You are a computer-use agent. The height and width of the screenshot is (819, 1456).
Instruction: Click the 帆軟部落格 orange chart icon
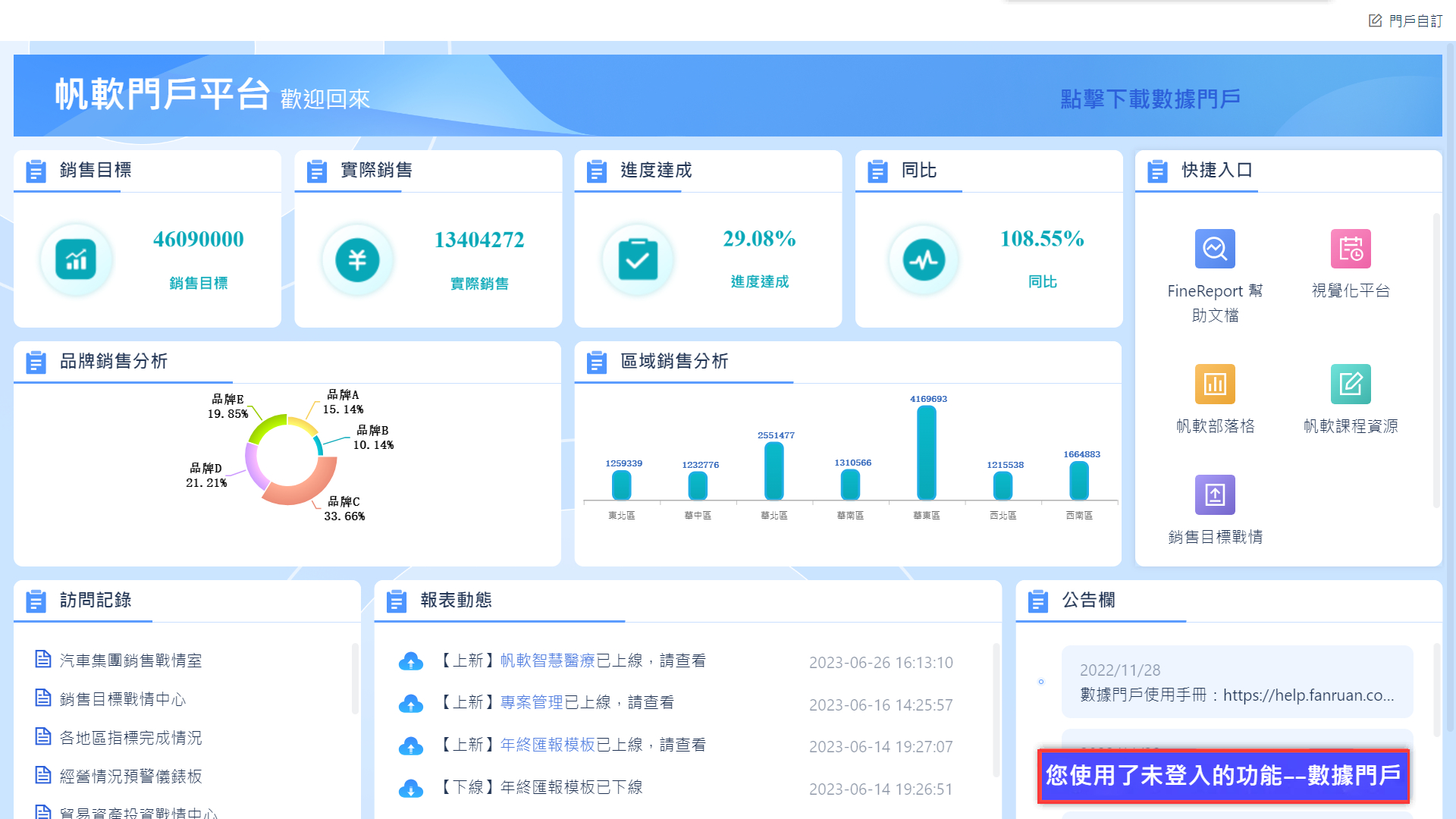coord(1215,384)
